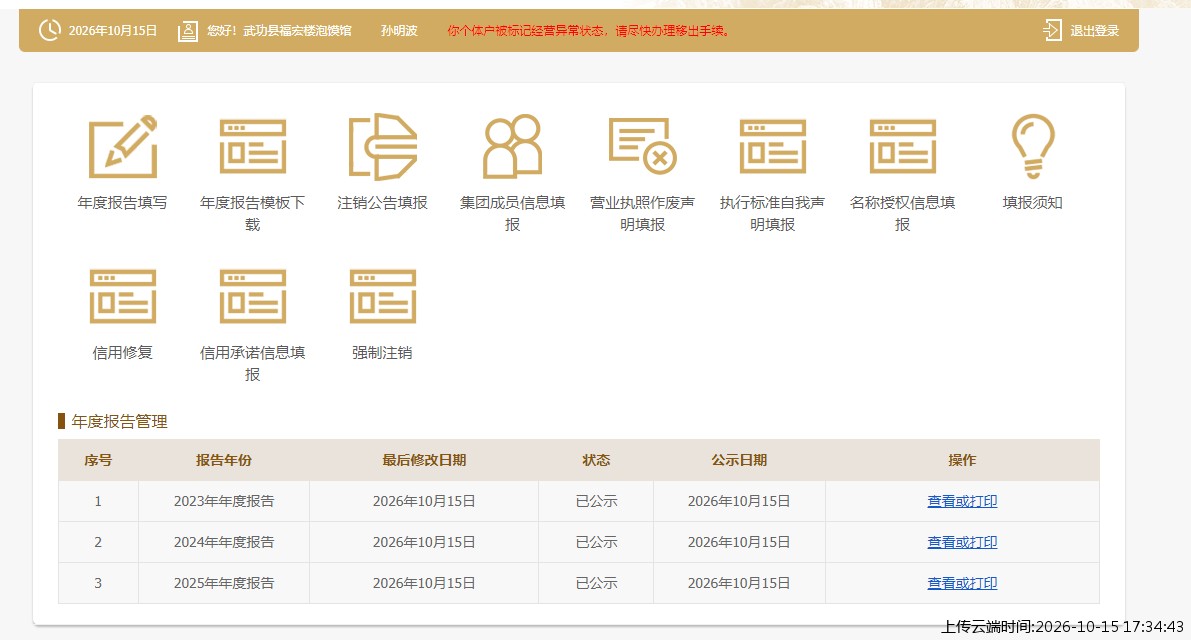The height and width of the screenshot is (640, 1191).
Task: Open the 年度报告填写 pencil icon
Action: 123,147
